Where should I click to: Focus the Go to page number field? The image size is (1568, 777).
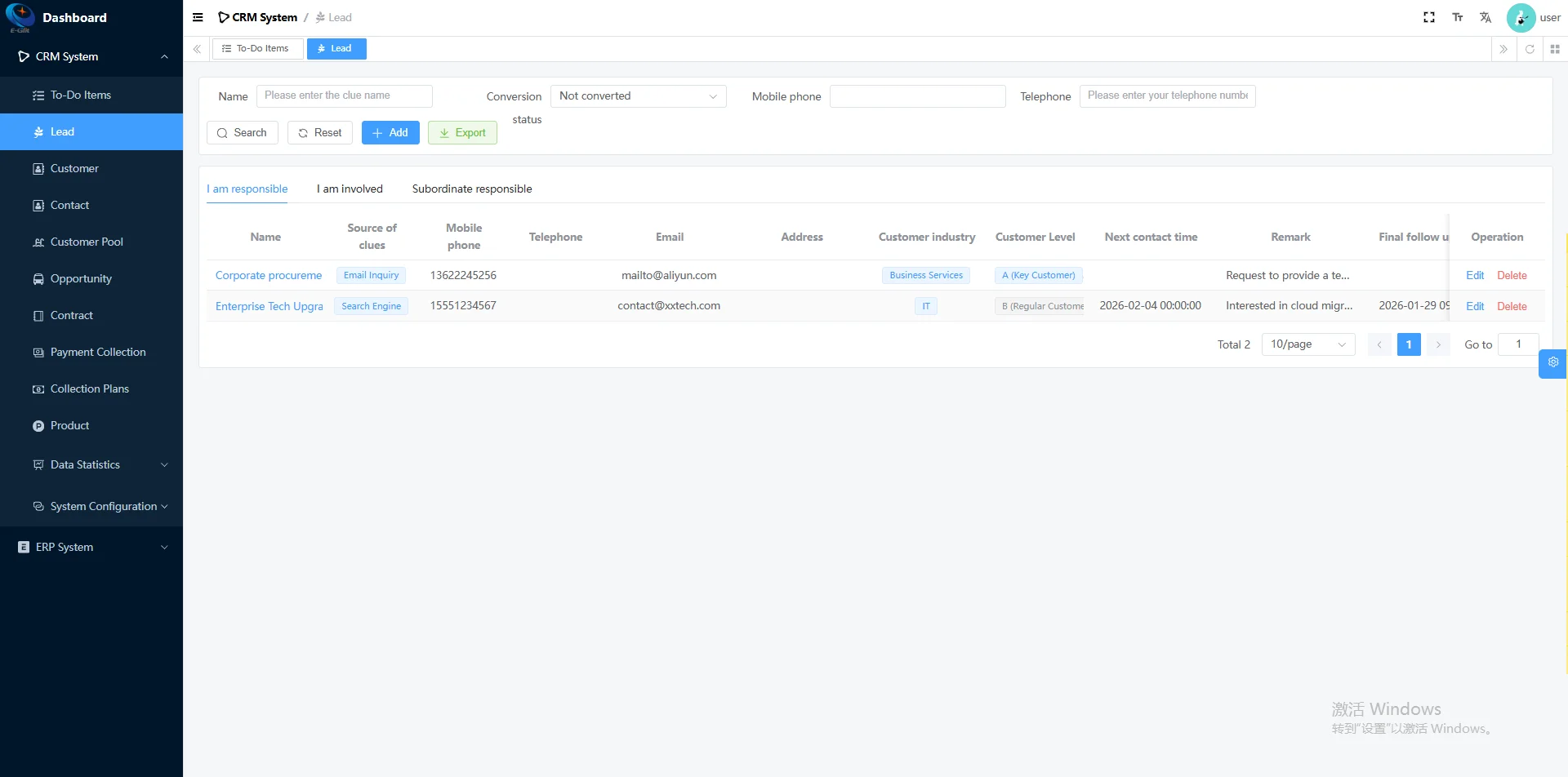coord(1518,344)
